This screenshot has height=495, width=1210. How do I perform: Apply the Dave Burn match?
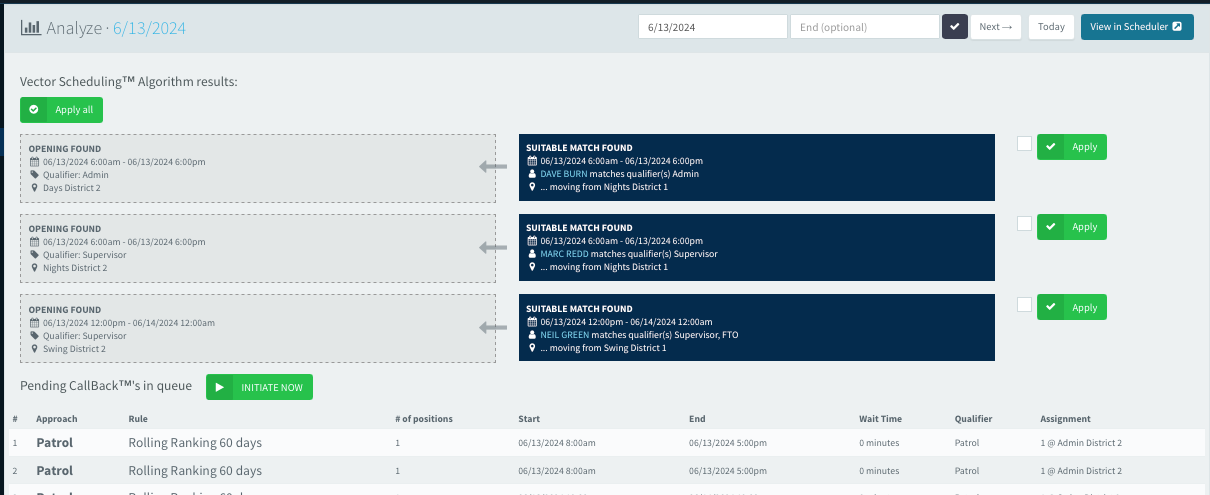pyautogui.click(x=1072, y=147)
